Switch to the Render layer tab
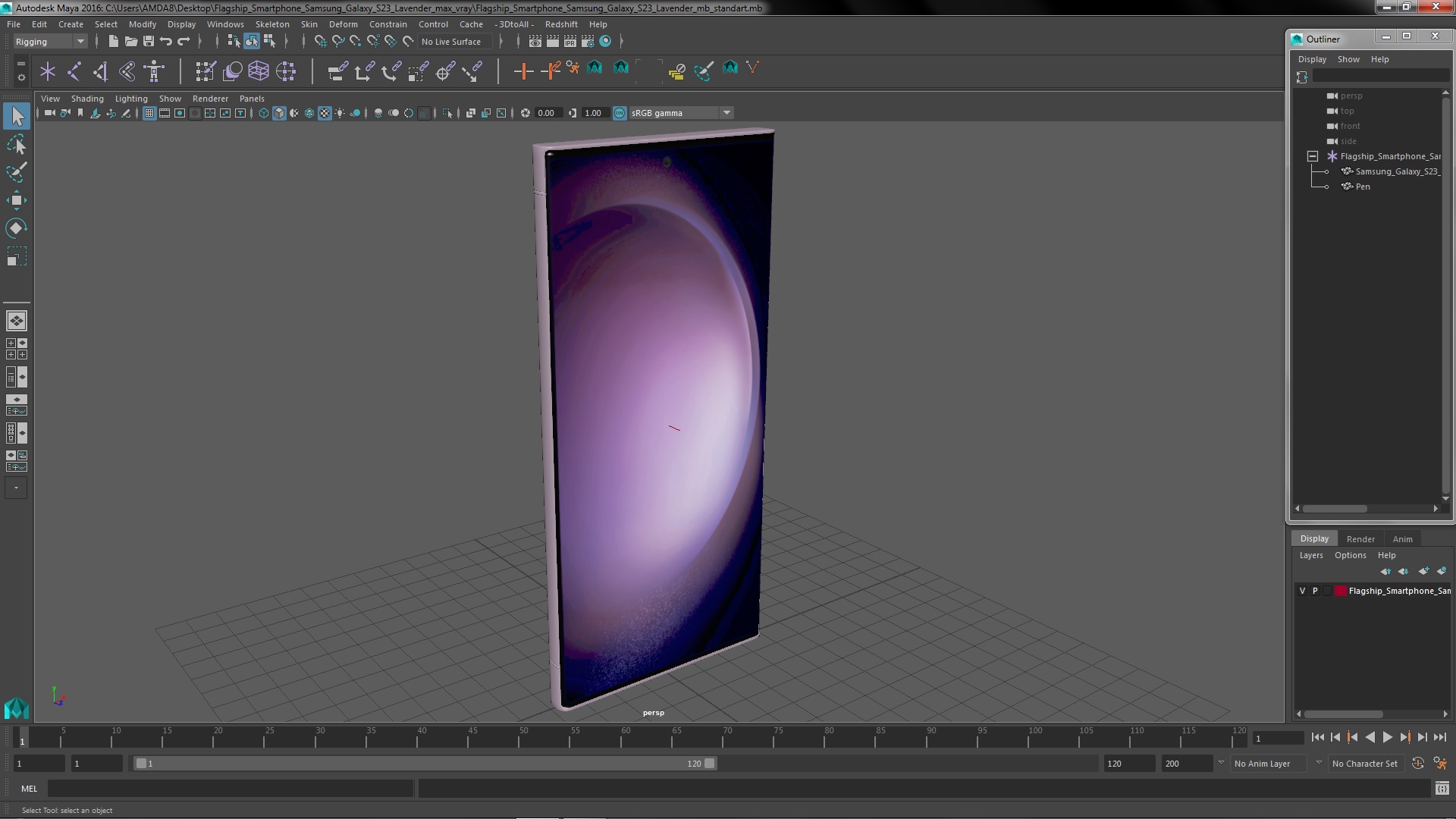Screen dimensions: 1456x819 point(1360,539)
